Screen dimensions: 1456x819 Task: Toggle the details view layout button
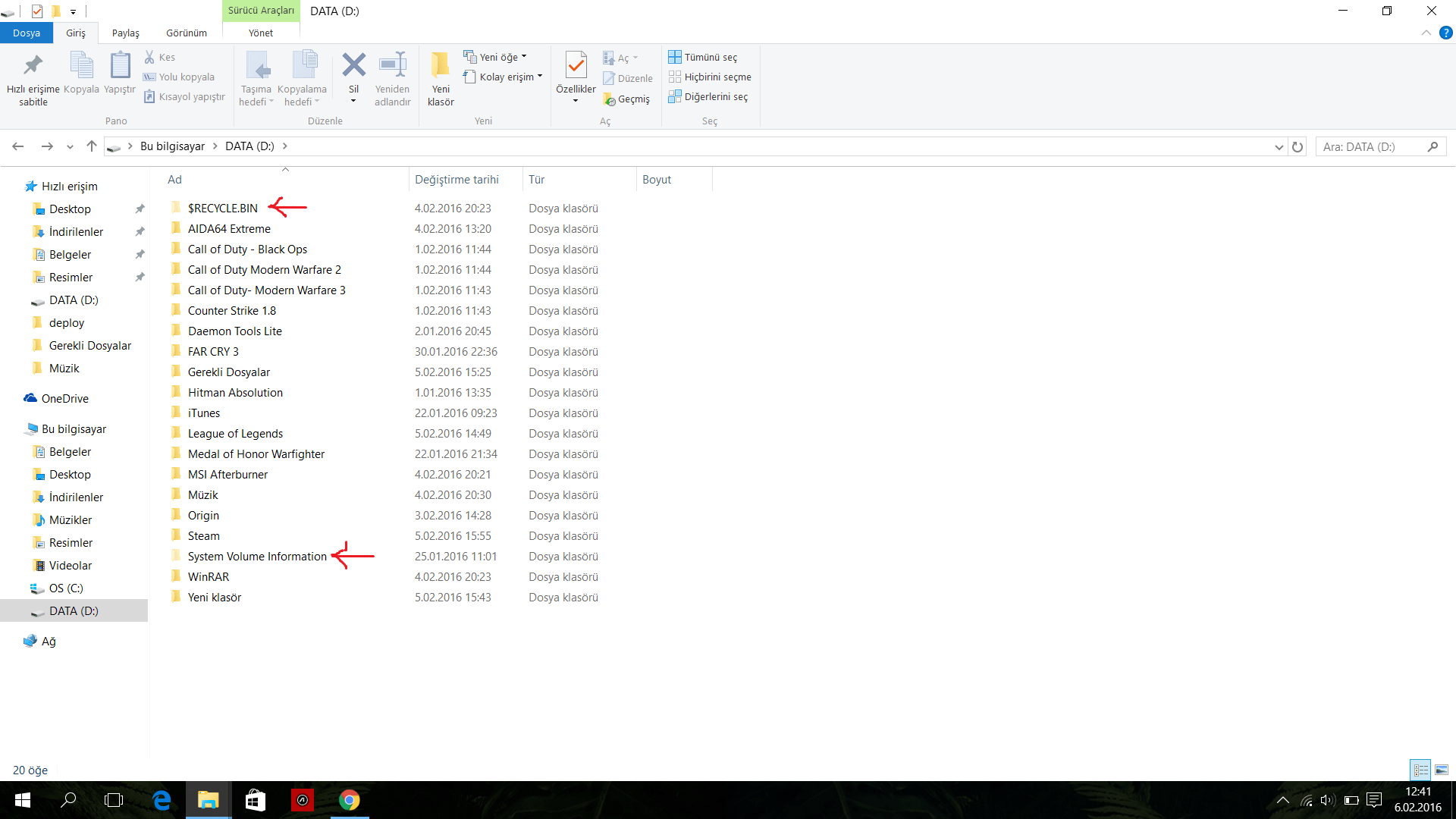pos(1420,770)
